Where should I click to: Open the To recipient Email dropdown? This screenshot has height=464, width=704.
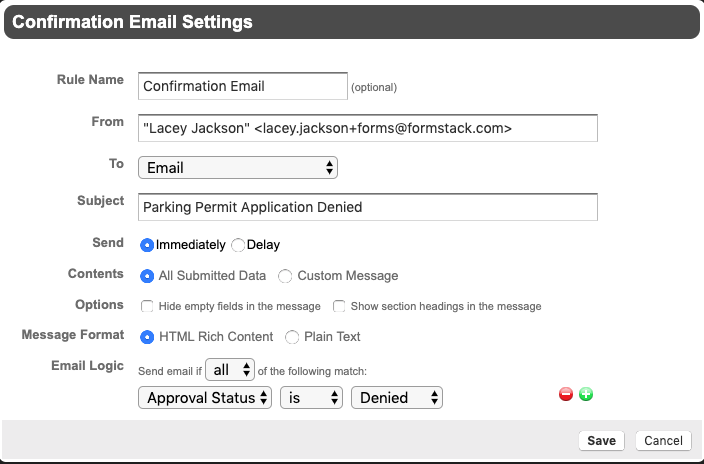tap(238, 168)
